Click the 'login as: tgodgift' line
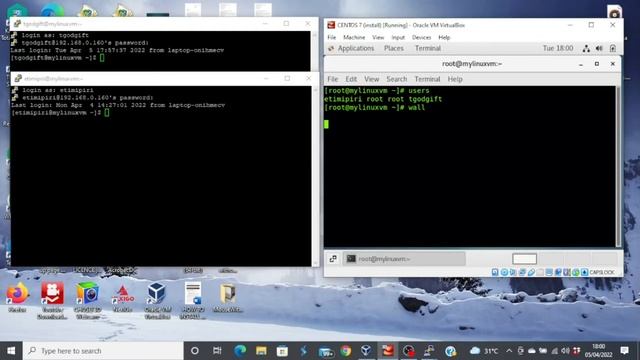Viewport: 640px width, 360px height. (55, 35)
